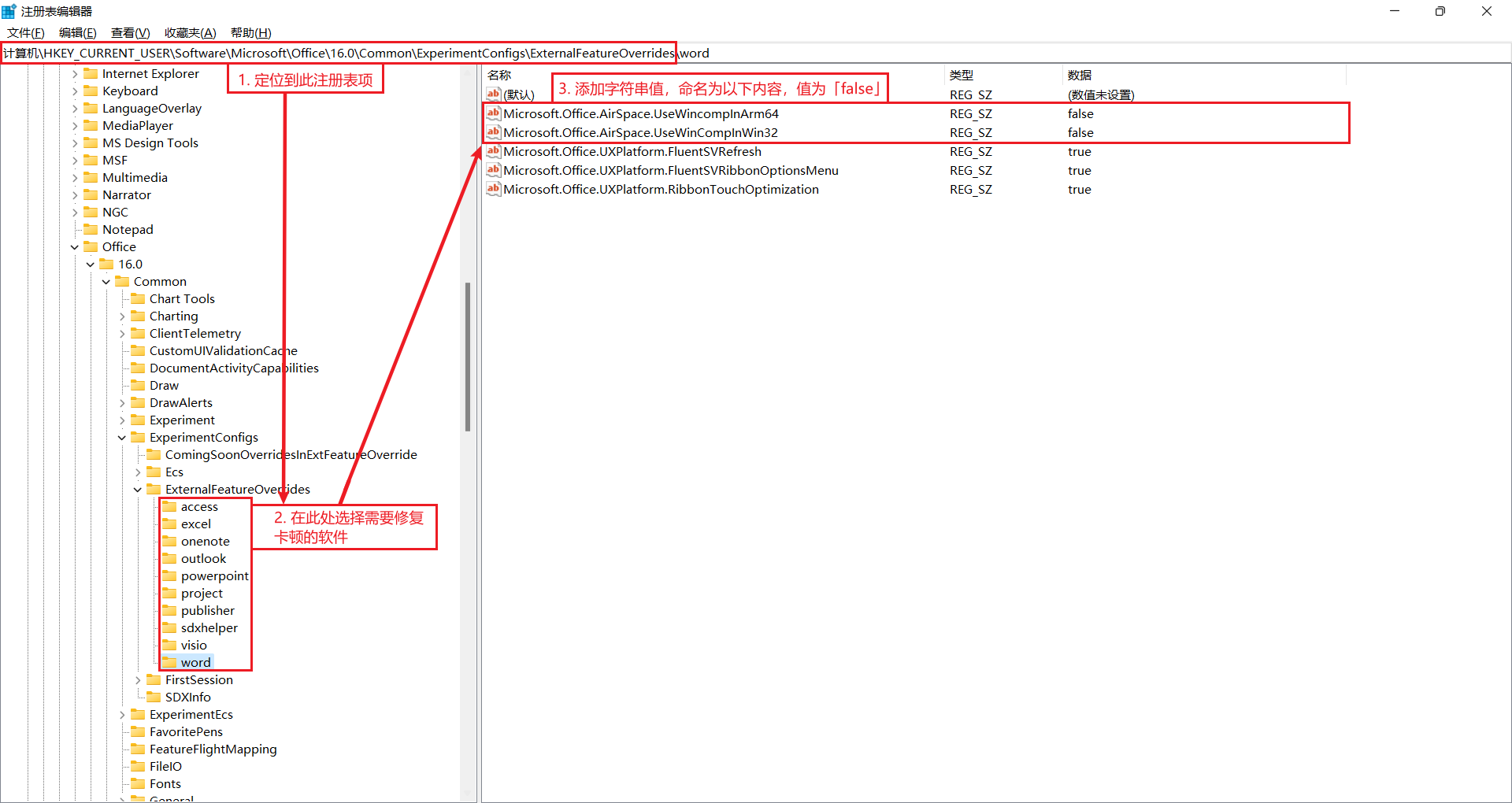This screenshot has height=803, width=1512.
Task: Expand the FirstSession key
Action: [x=138, y=680]
